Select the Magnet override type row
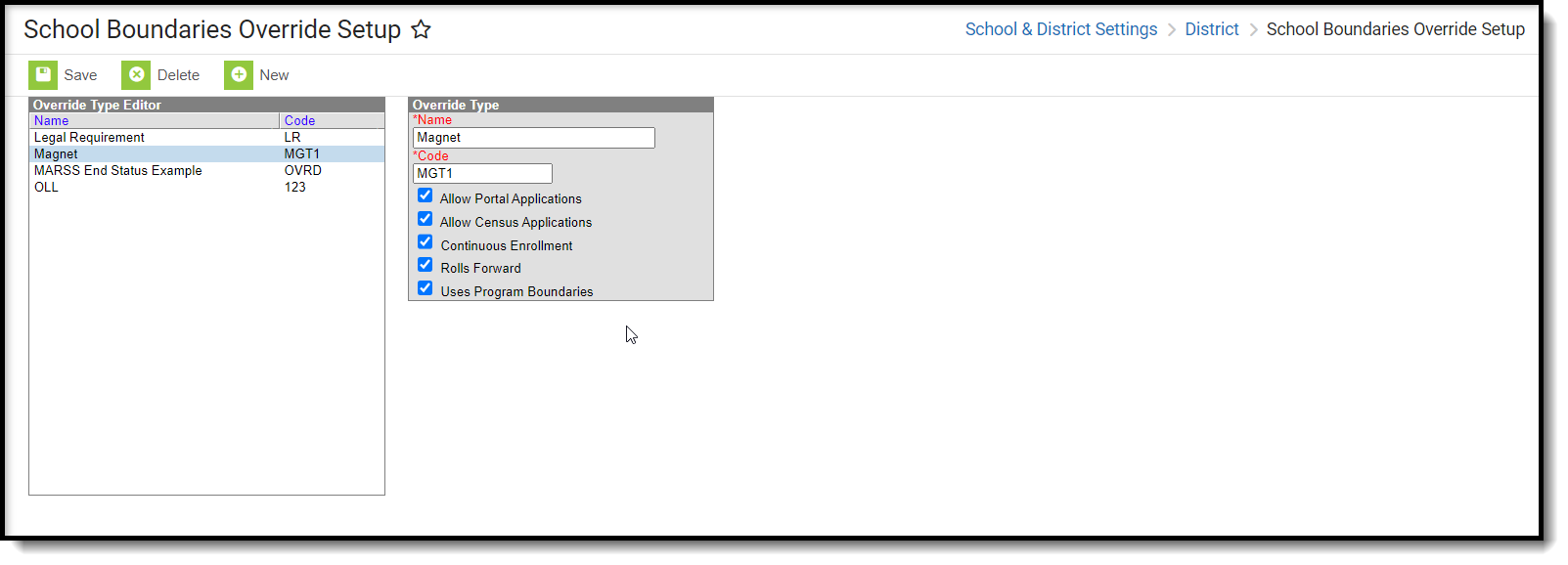Screen dimensions: 1568x565 [206, 154]
